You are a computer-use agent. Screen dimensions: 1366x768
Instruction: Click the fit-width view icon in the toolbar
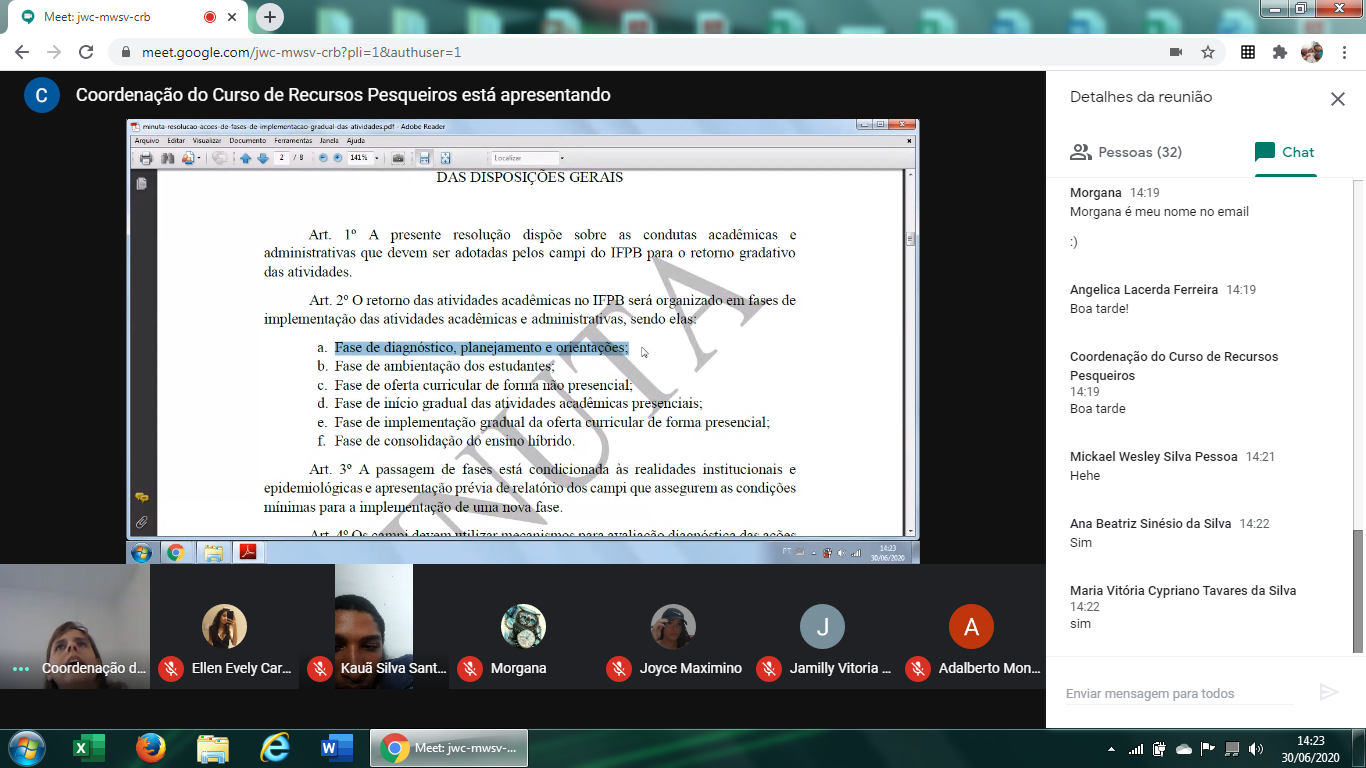[425, 158]
